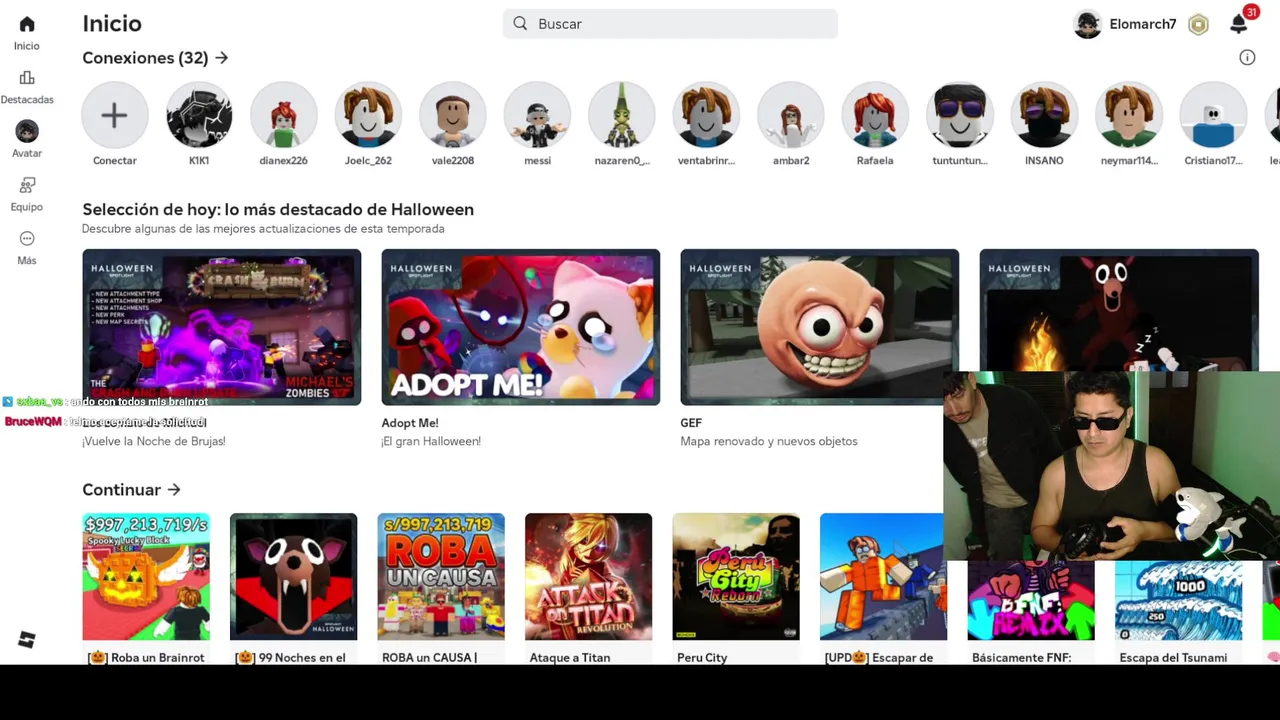Screen dimensions: 1280x720
Task: Click the Ataque a Titan title text
Action: pos(570,658)
